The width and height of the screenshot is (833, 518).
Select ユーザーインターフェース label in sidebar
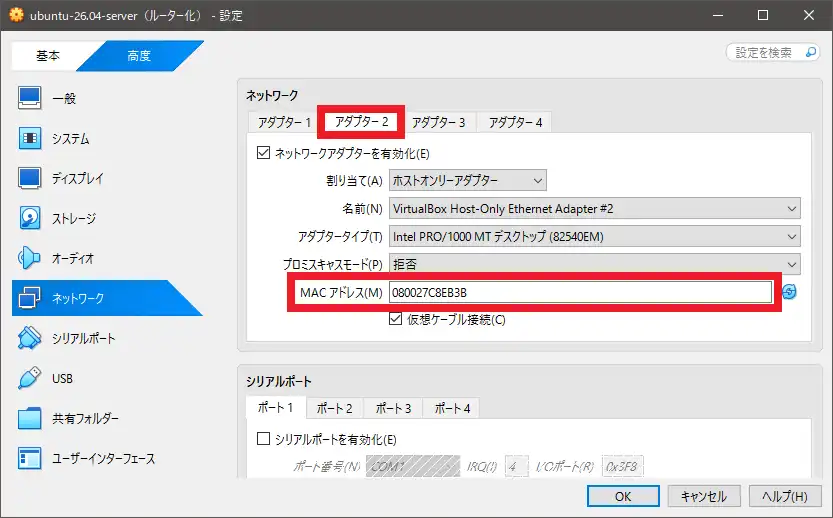[x=104, y=458]
